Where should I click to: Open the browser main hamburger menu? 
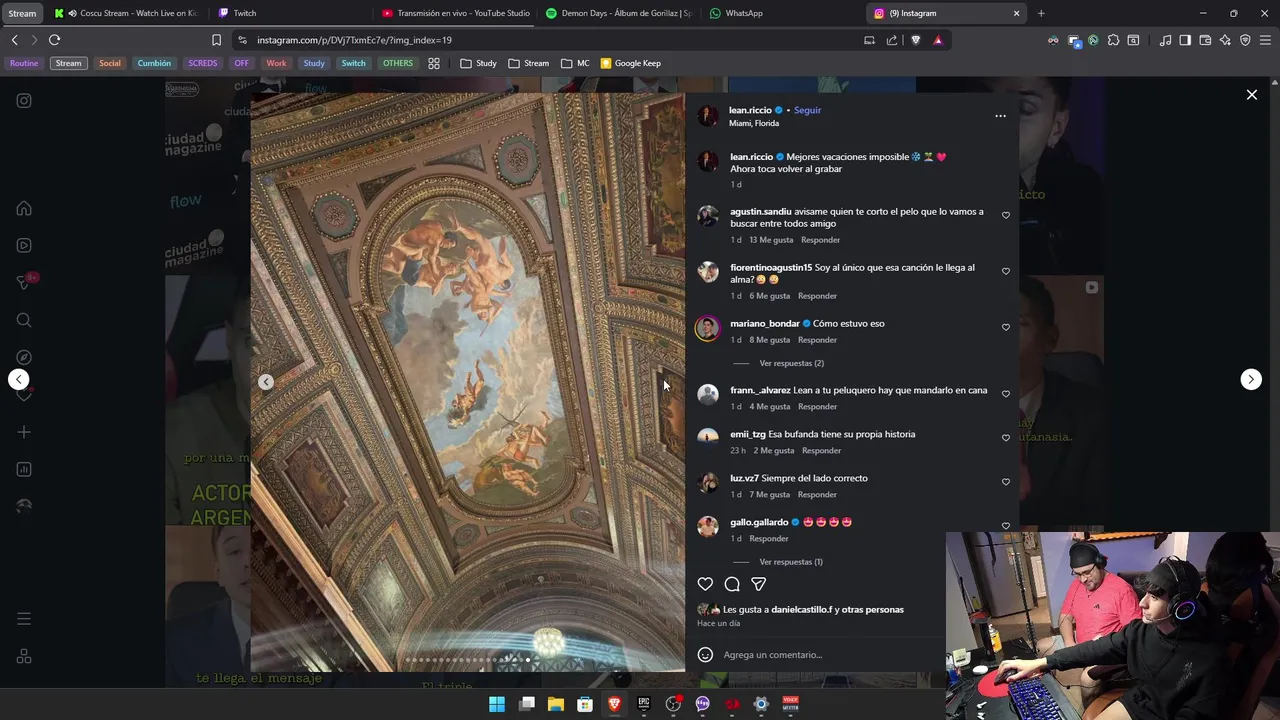(x=1265, y=40)
